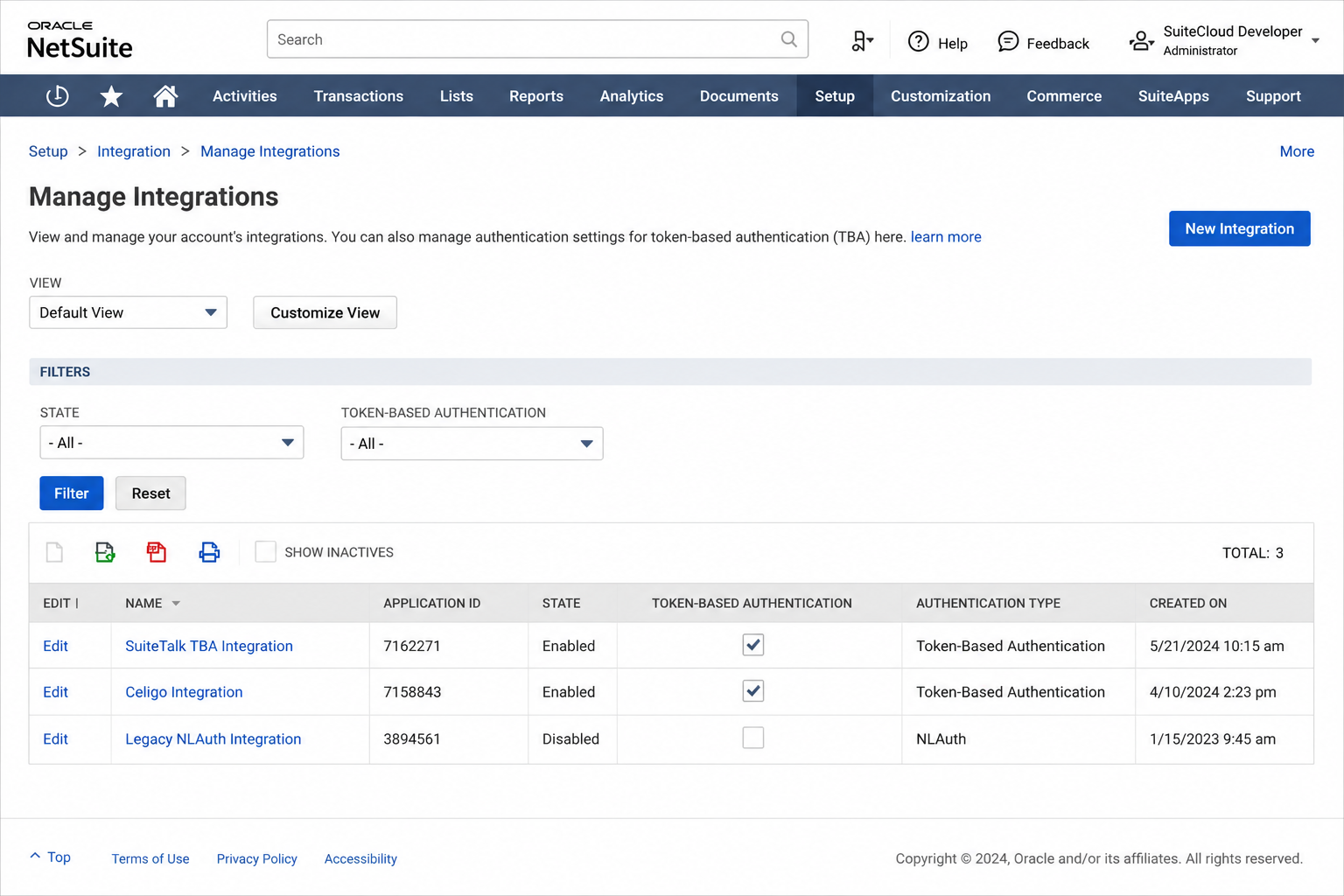Viewport: 1344px width, 896px height.
Task: Focus the global Search field
Action: coord(537,39)
